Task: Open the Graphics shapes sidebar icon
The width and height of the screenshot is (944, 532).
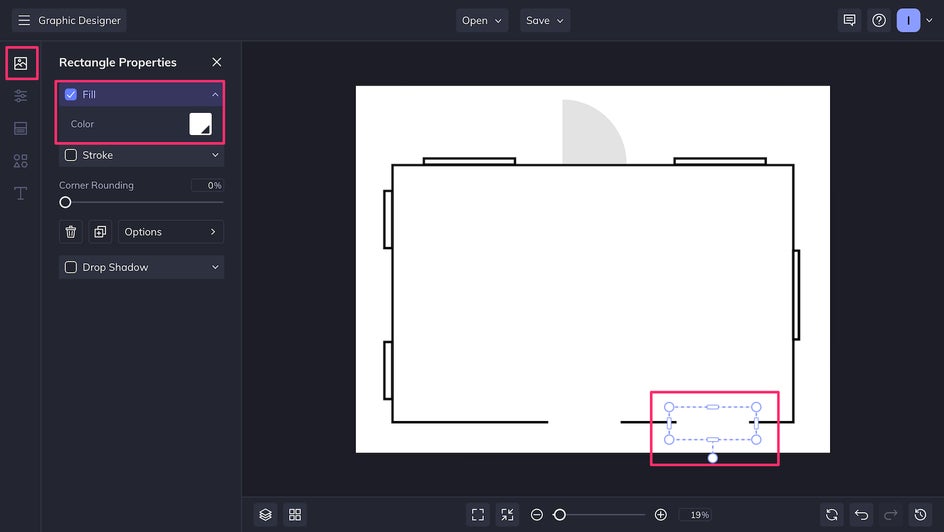Action: pyautogui.click(x=20, y=161)
